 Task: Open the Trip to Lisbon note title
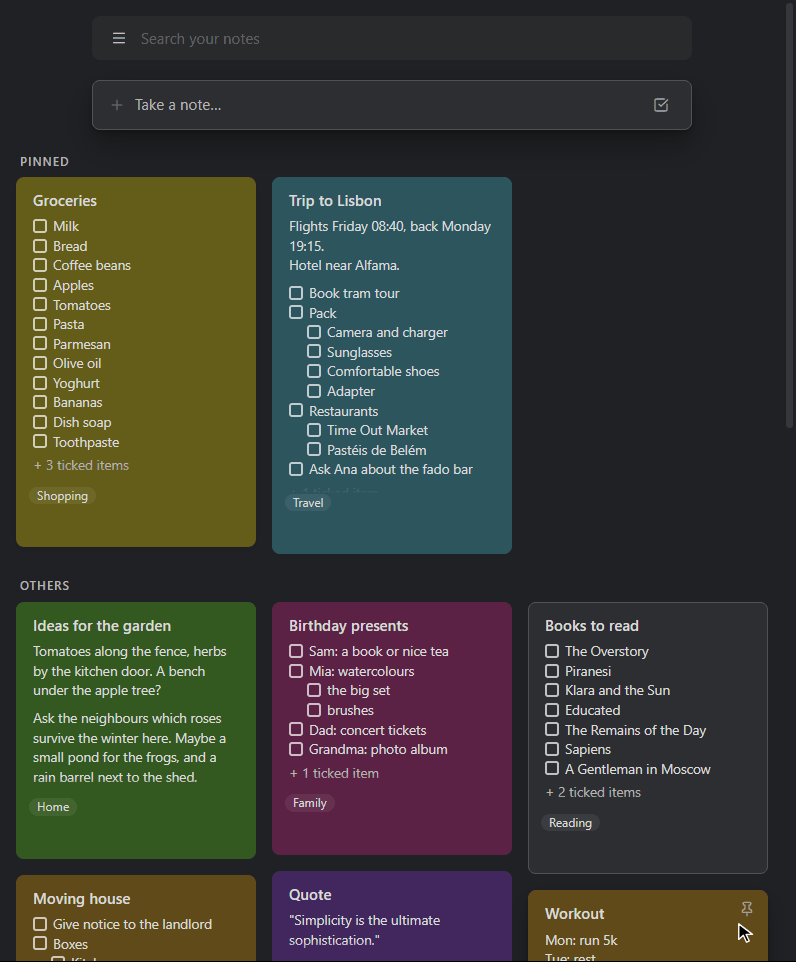point(335,201)
